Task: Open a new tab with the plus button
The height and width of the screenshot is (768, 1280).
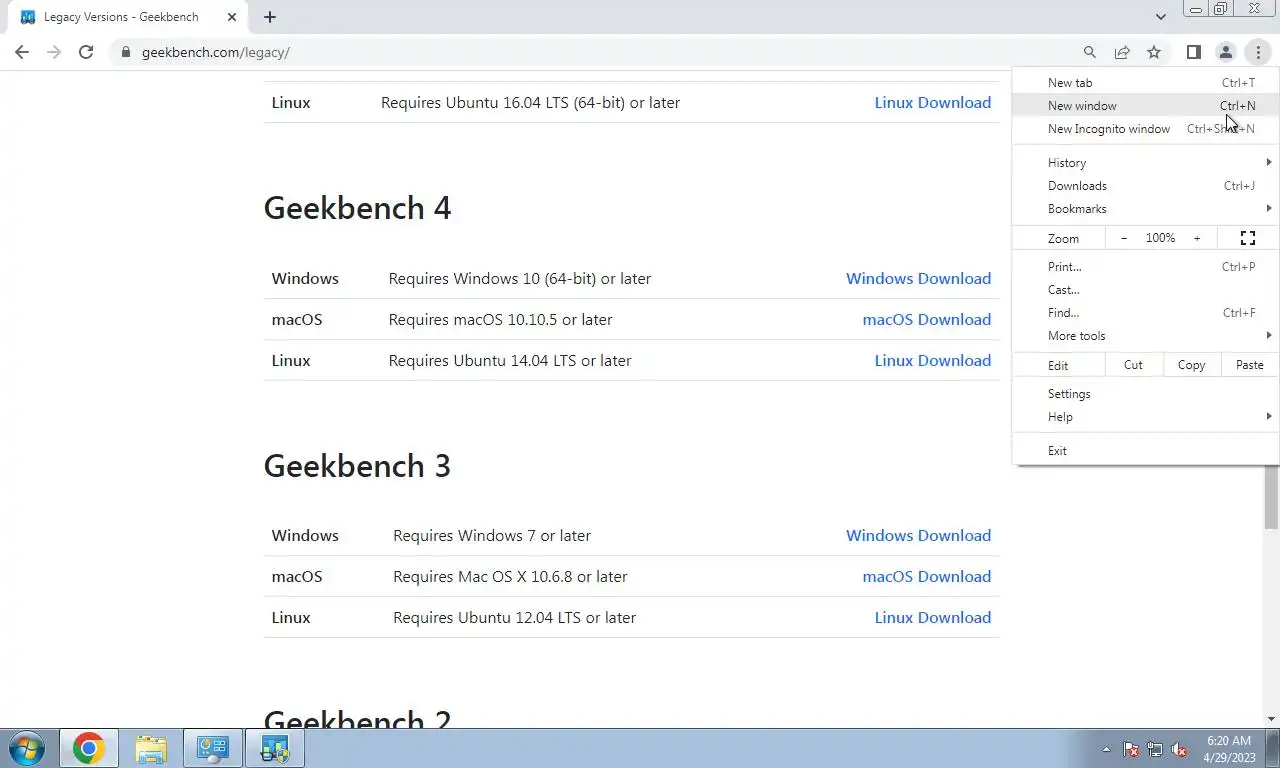Action: click(270, 17)
